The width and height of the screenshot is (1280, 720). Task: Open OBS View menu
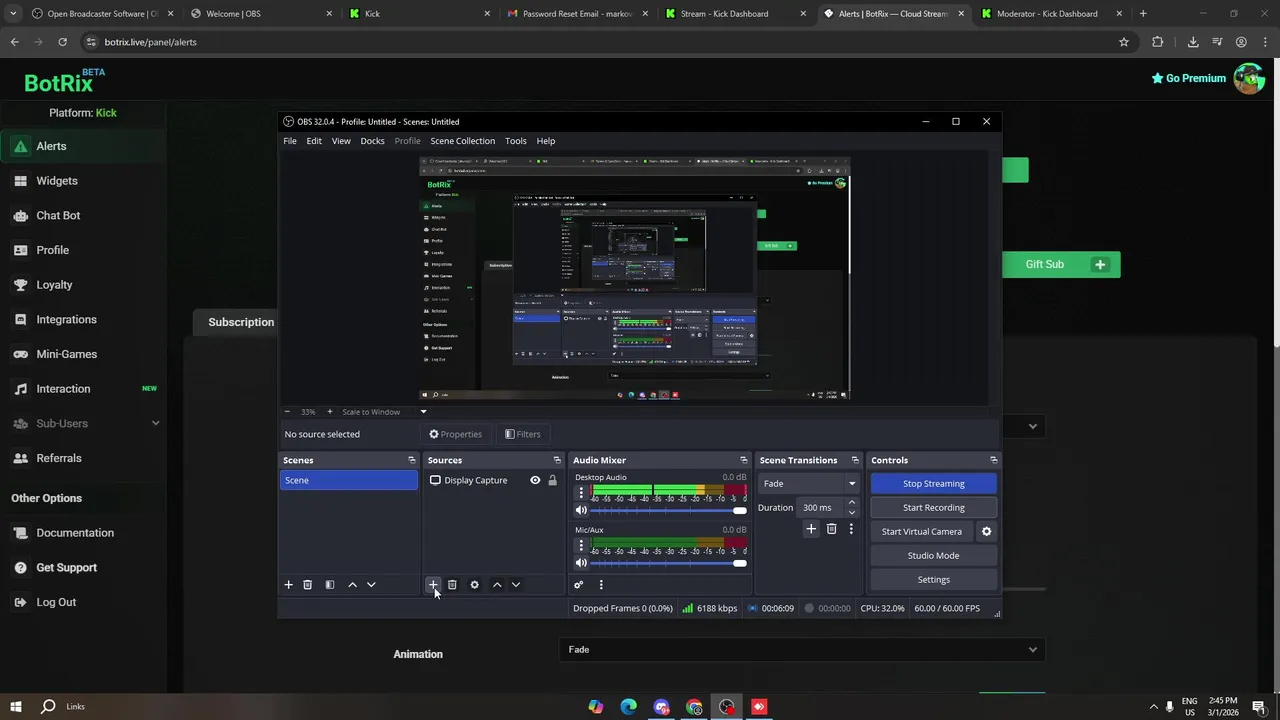tap(341, 141)
